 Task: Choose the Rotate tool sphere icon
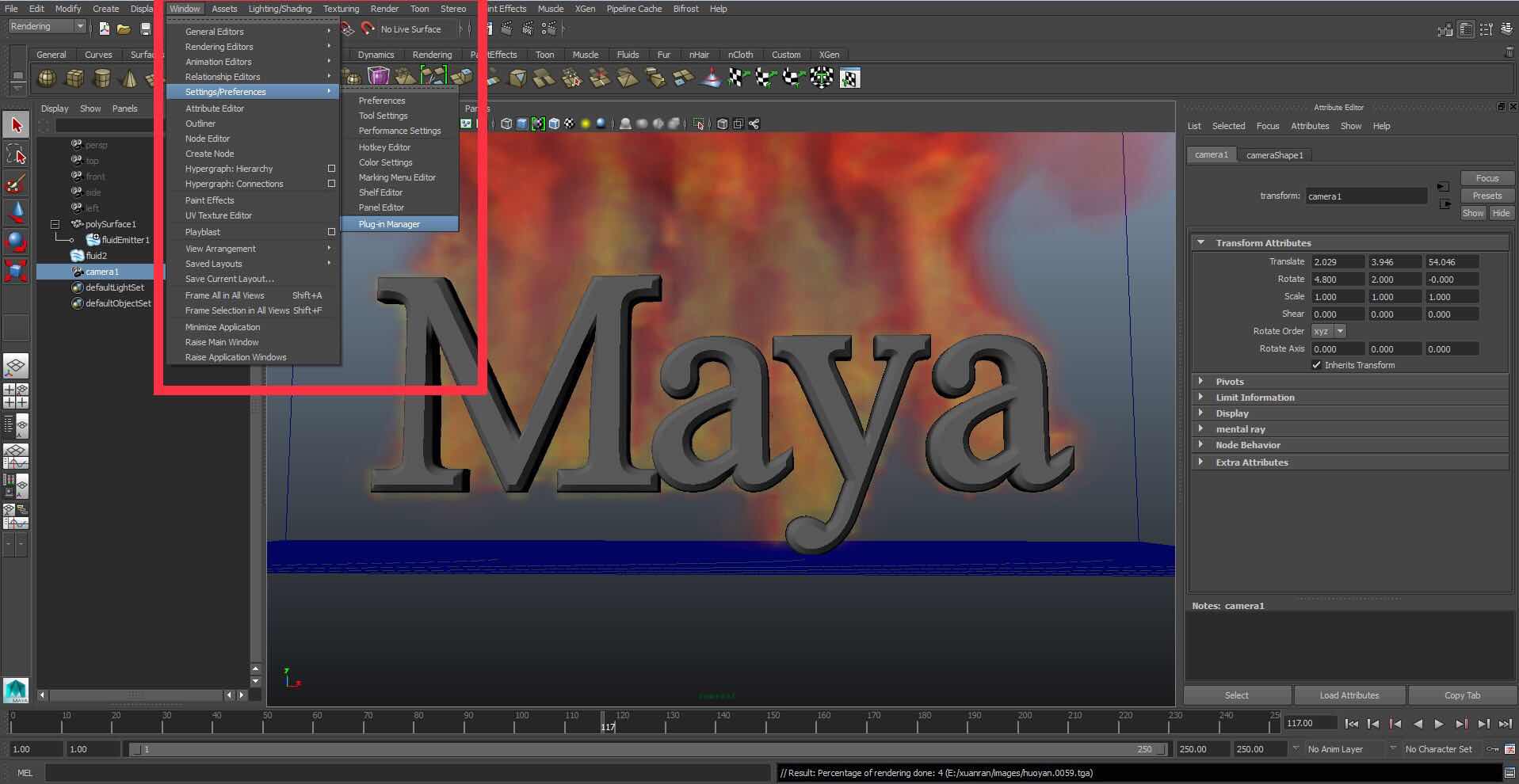pyautogui.click(x=17, y=241)
